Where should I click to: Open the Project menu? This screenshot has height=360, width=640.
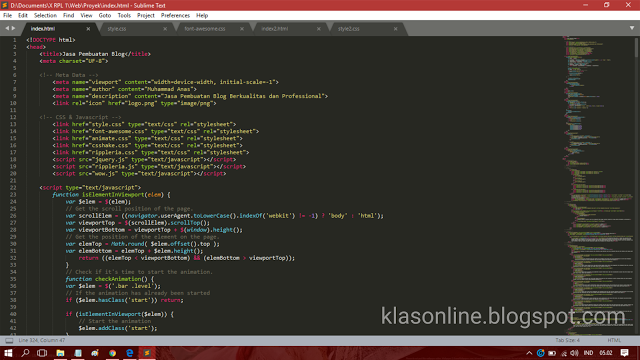(146, 16)
